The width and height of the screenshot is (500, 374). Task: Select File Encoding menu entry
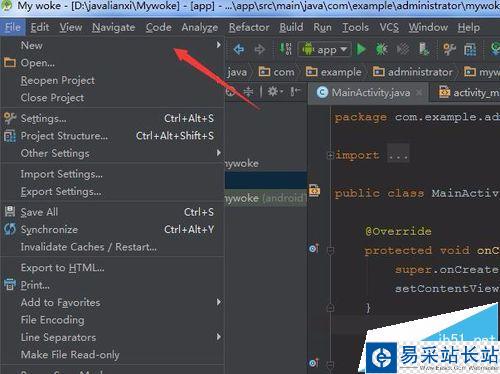(x=112, y=320)
